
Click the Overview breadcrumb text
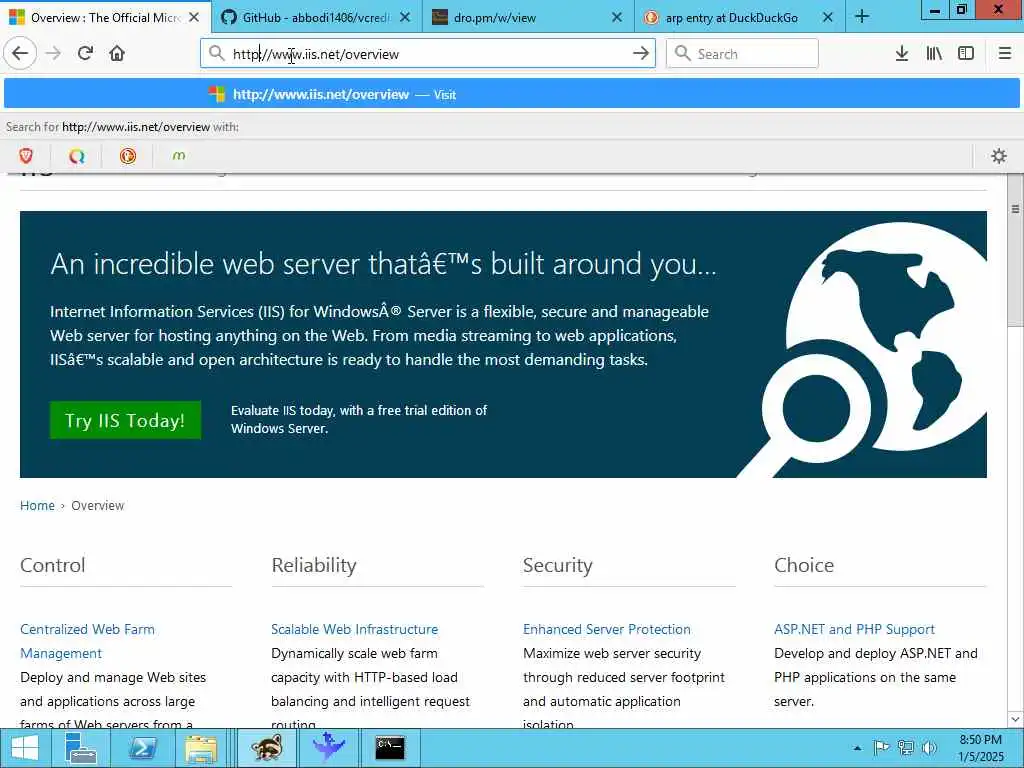97,505
